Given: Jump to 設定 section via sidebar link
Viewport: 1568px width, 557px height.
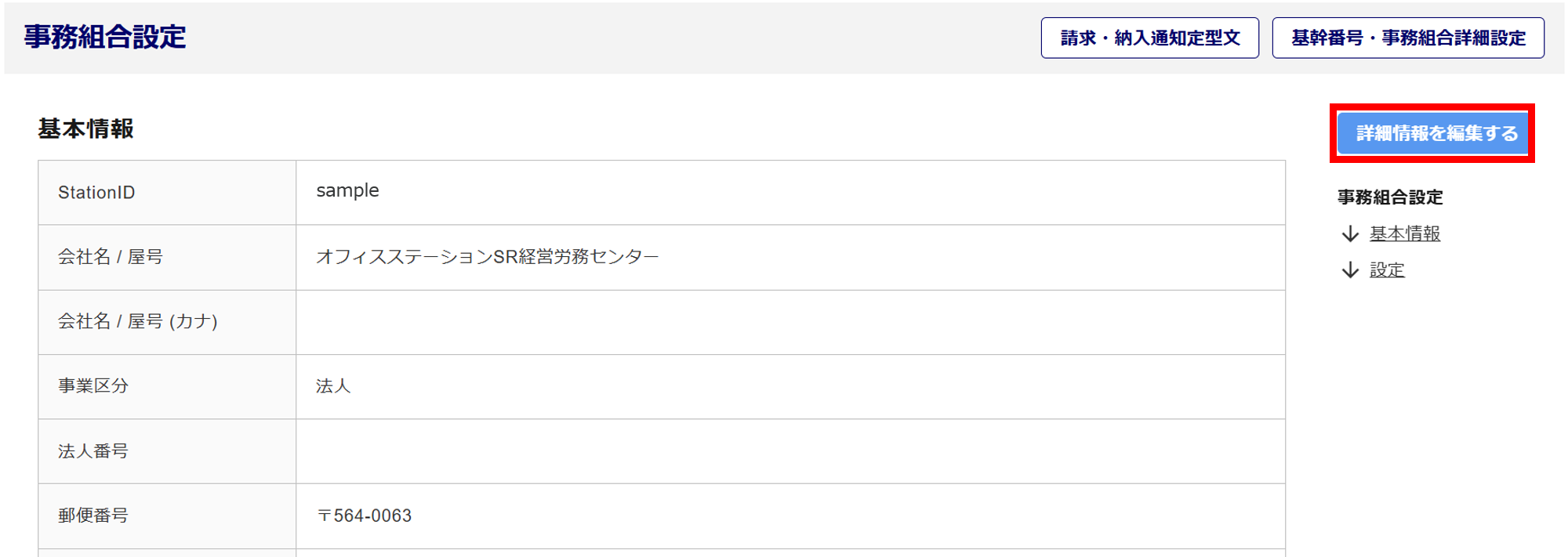Looking at the screenshot, I should click(1386, 270).
